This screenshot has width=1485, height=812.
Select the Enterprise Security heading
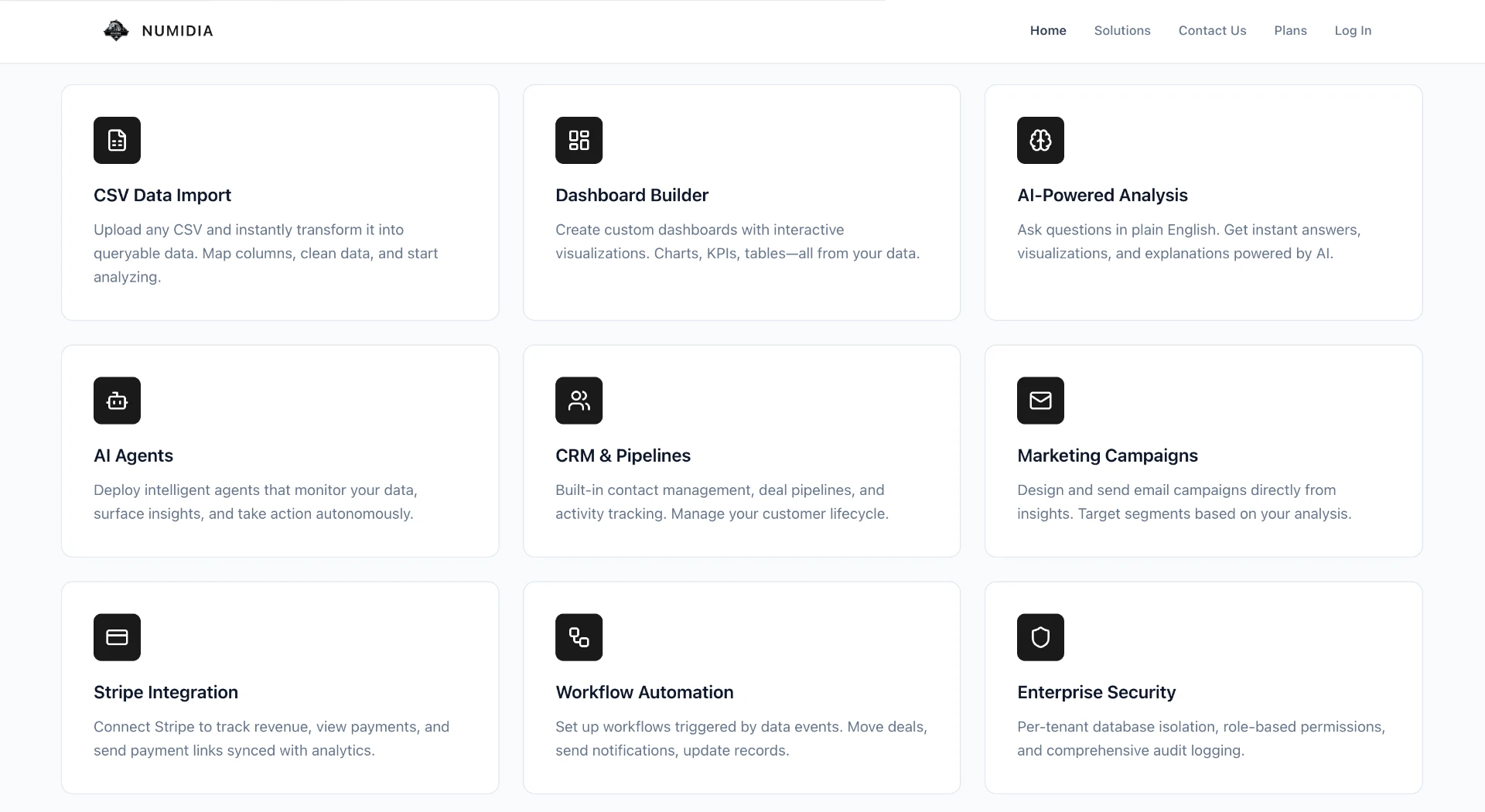[x=1096, y=693]
